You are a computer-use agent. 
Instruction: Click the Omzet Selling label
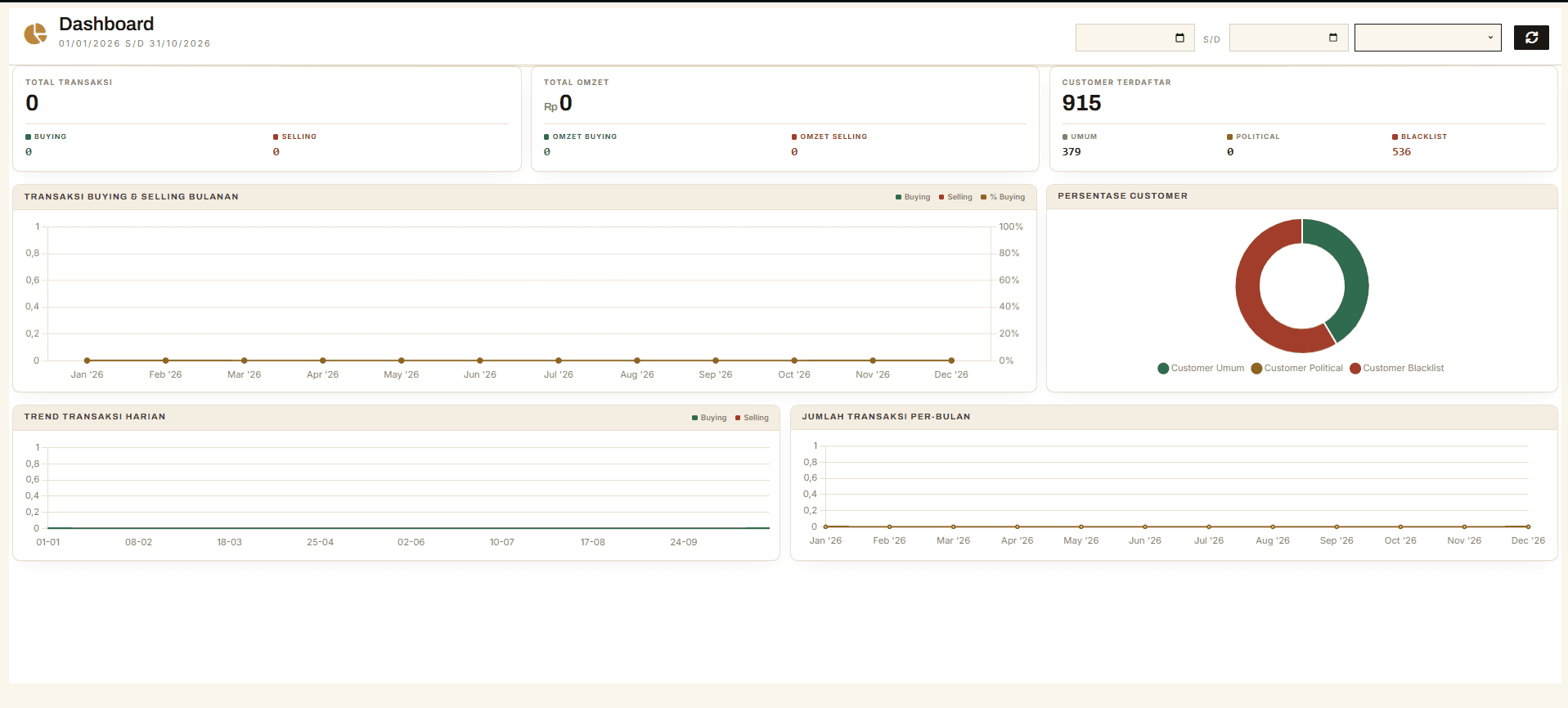[x=833, y=137]
